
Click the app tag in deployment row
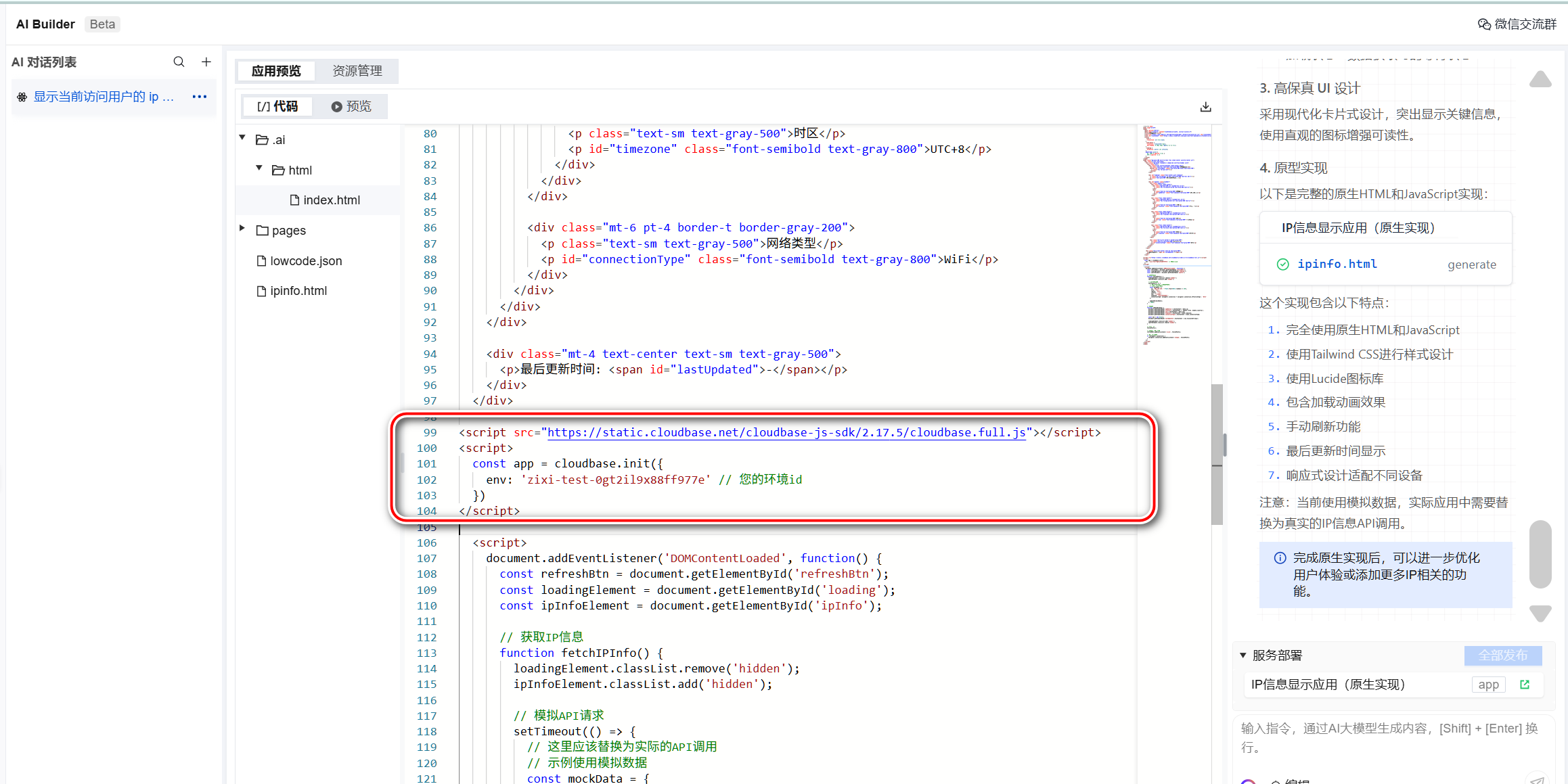click(x=1488, y=685)
